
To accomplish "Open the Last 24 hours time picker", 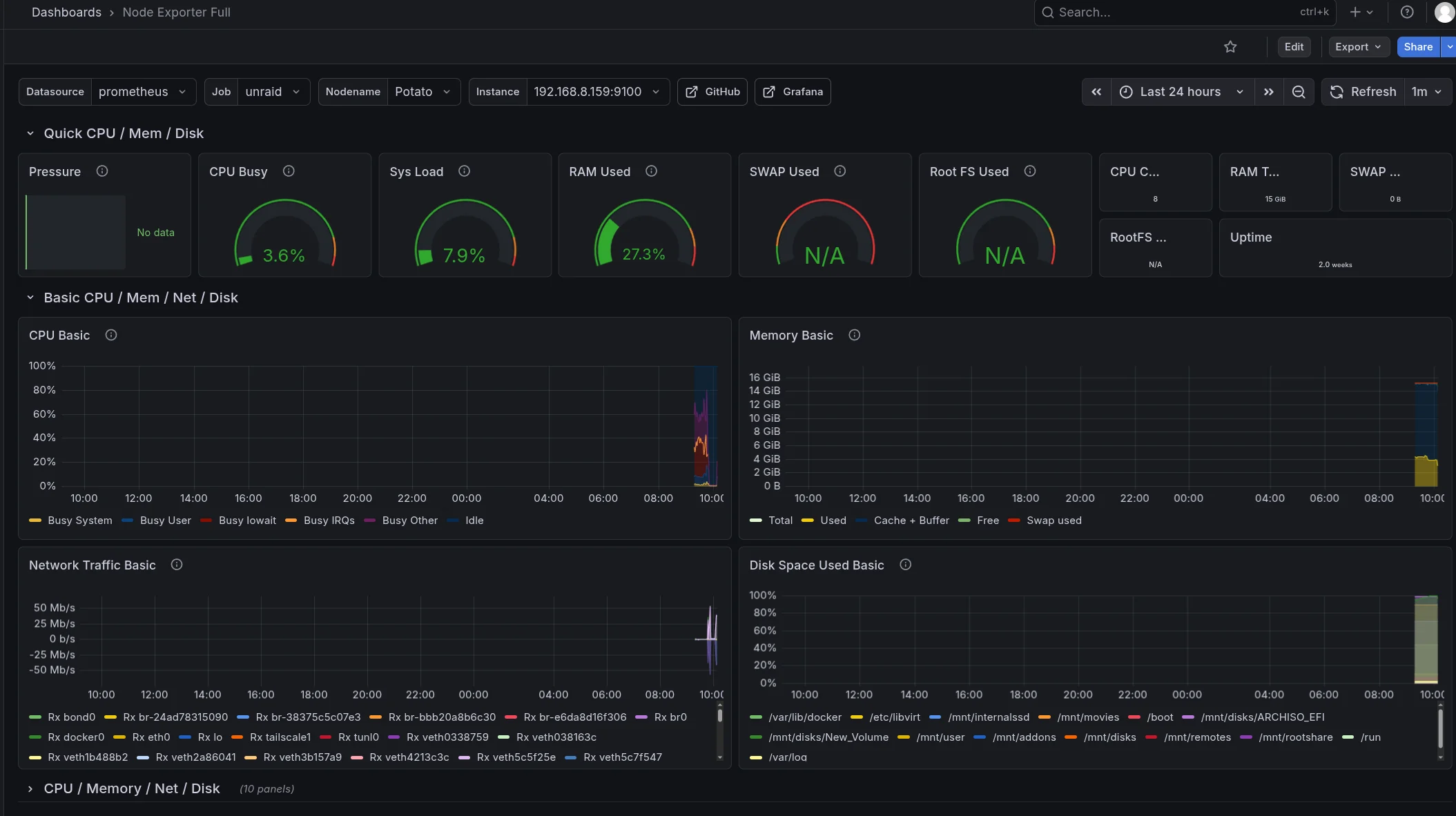I will [x=1182, y=92].
